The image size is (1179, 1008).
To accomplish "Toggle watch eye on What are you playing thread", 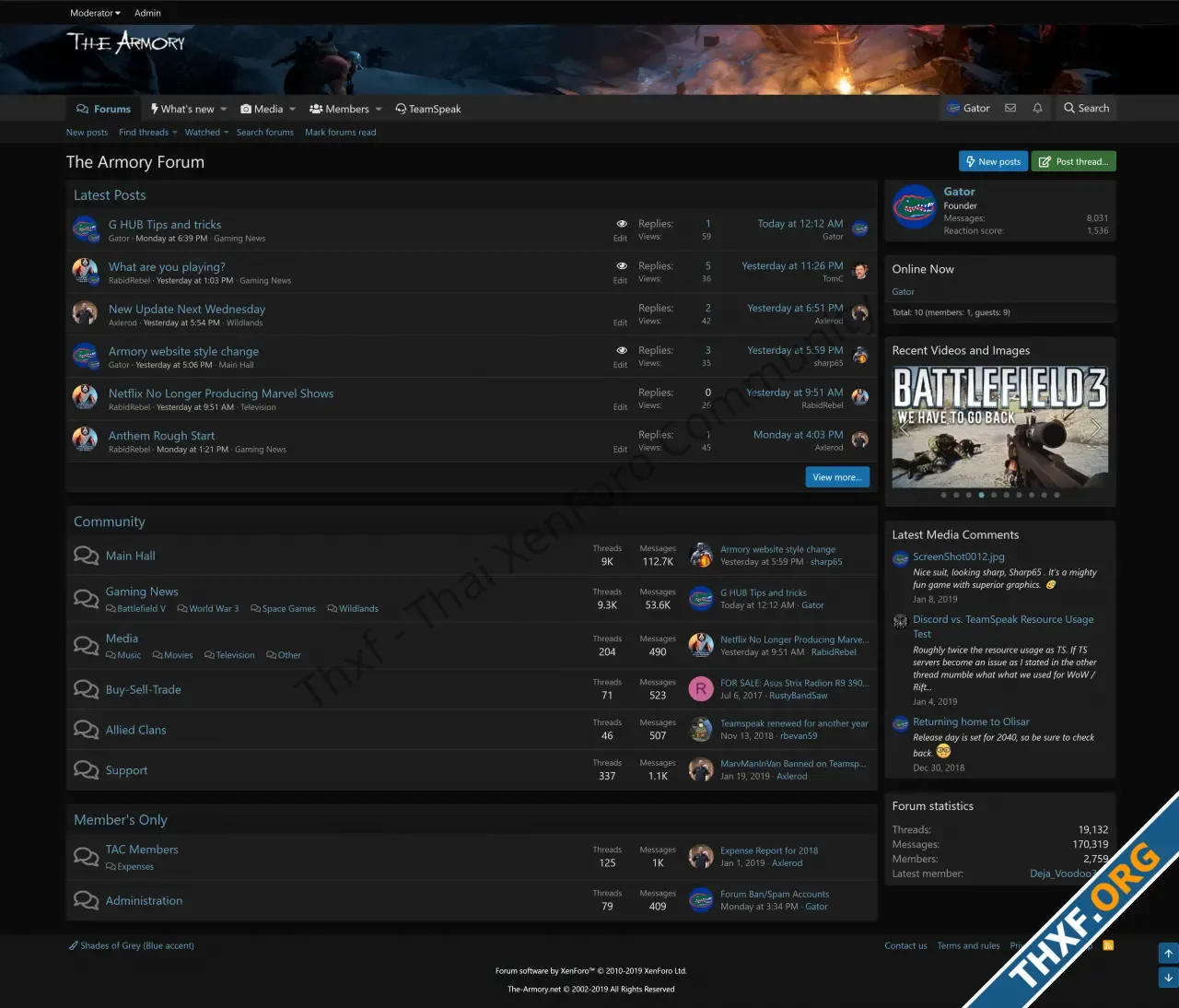I will 622,266.
